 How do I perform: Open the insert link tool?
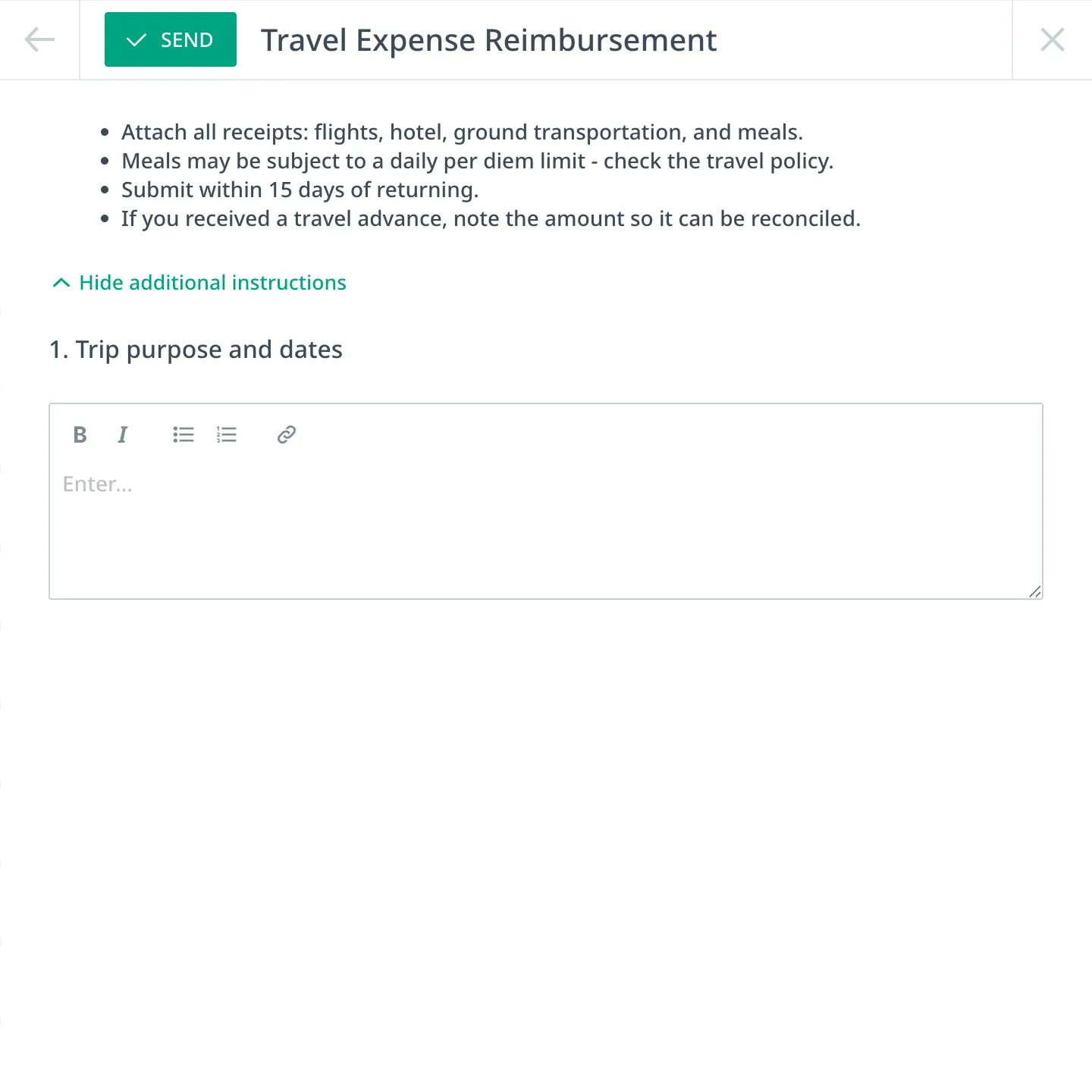(286, 435)
